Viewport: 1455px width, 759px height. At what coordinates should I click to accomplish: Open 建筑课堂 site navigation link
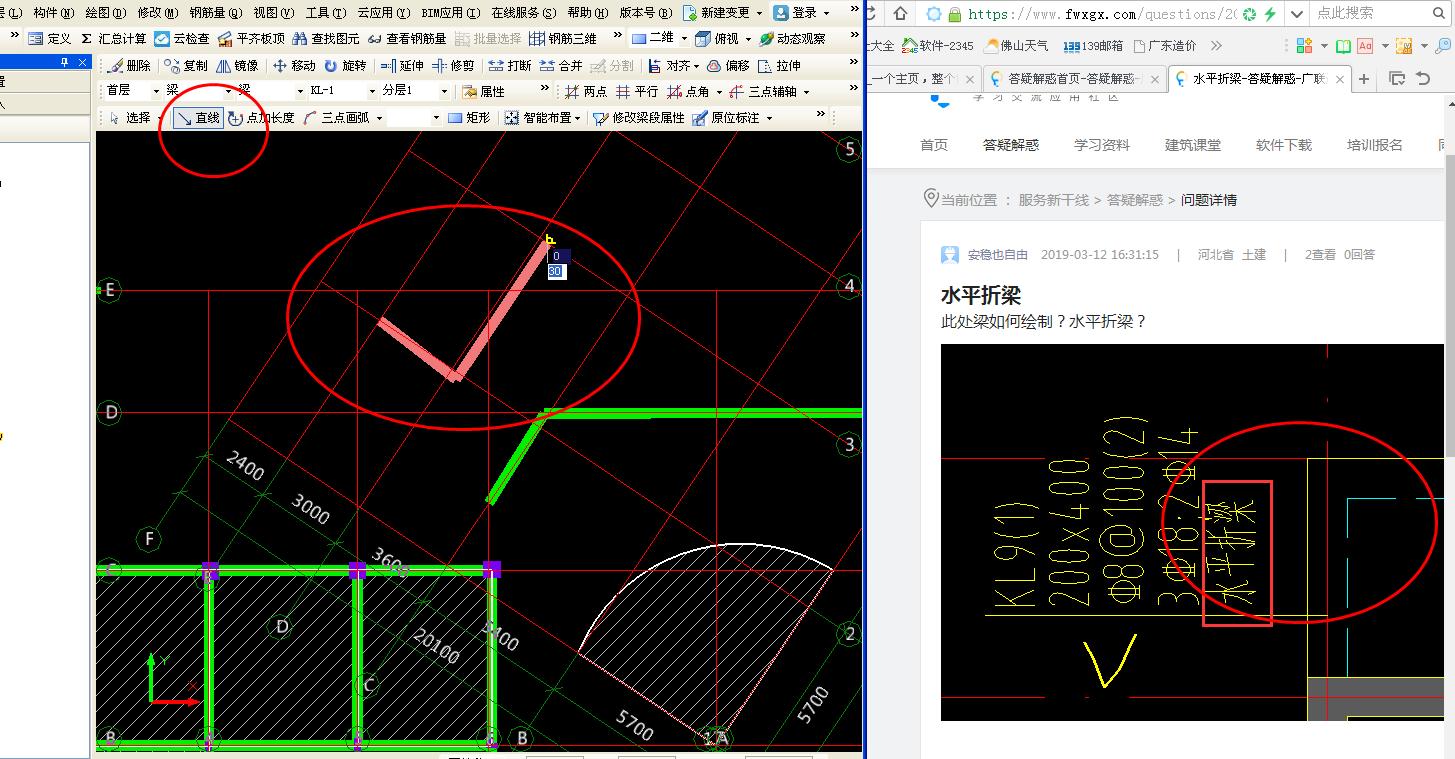(x=1193, y=145)
